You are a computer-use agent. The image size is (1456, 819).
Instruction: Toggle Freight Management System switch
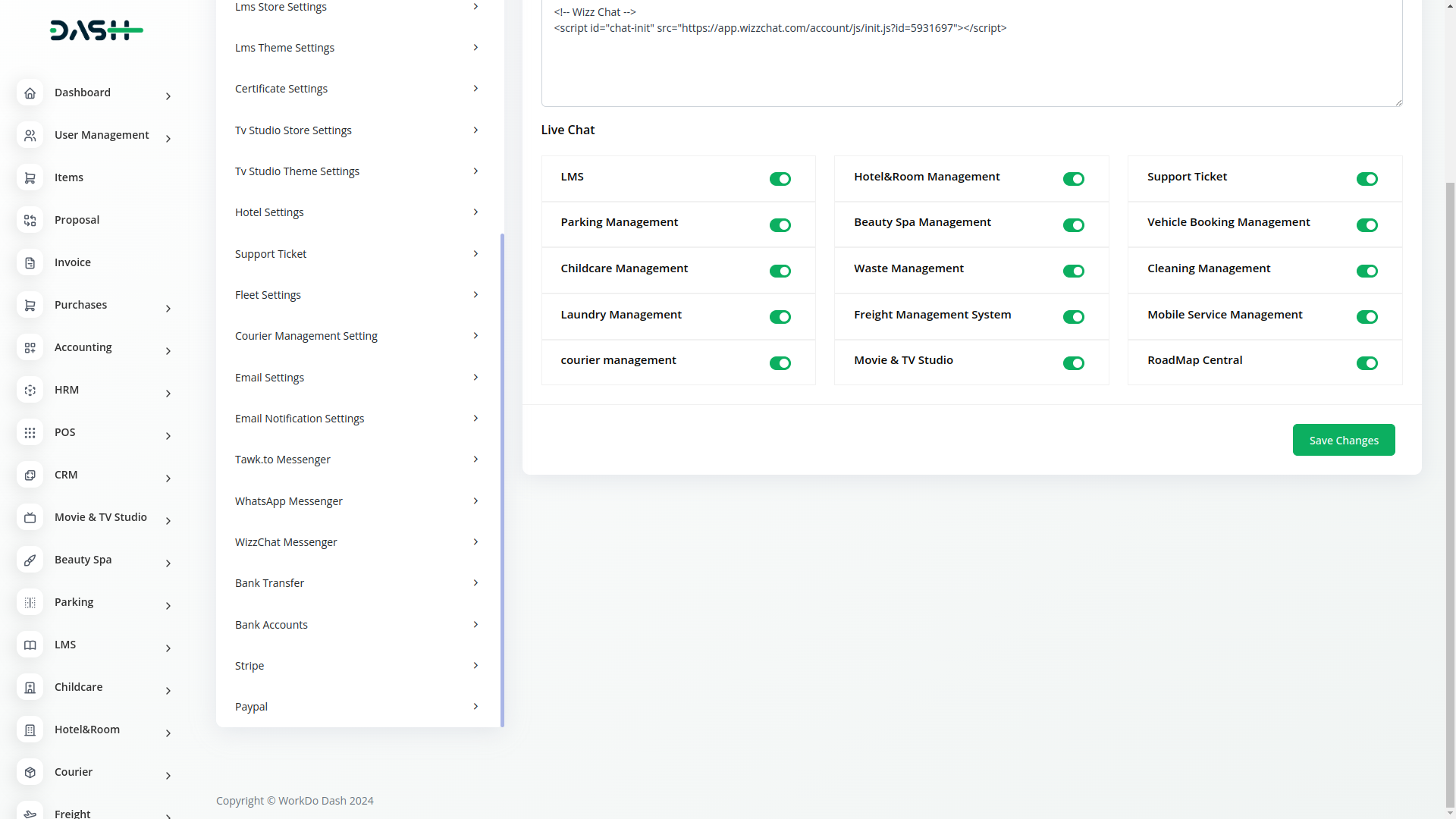1073,317
